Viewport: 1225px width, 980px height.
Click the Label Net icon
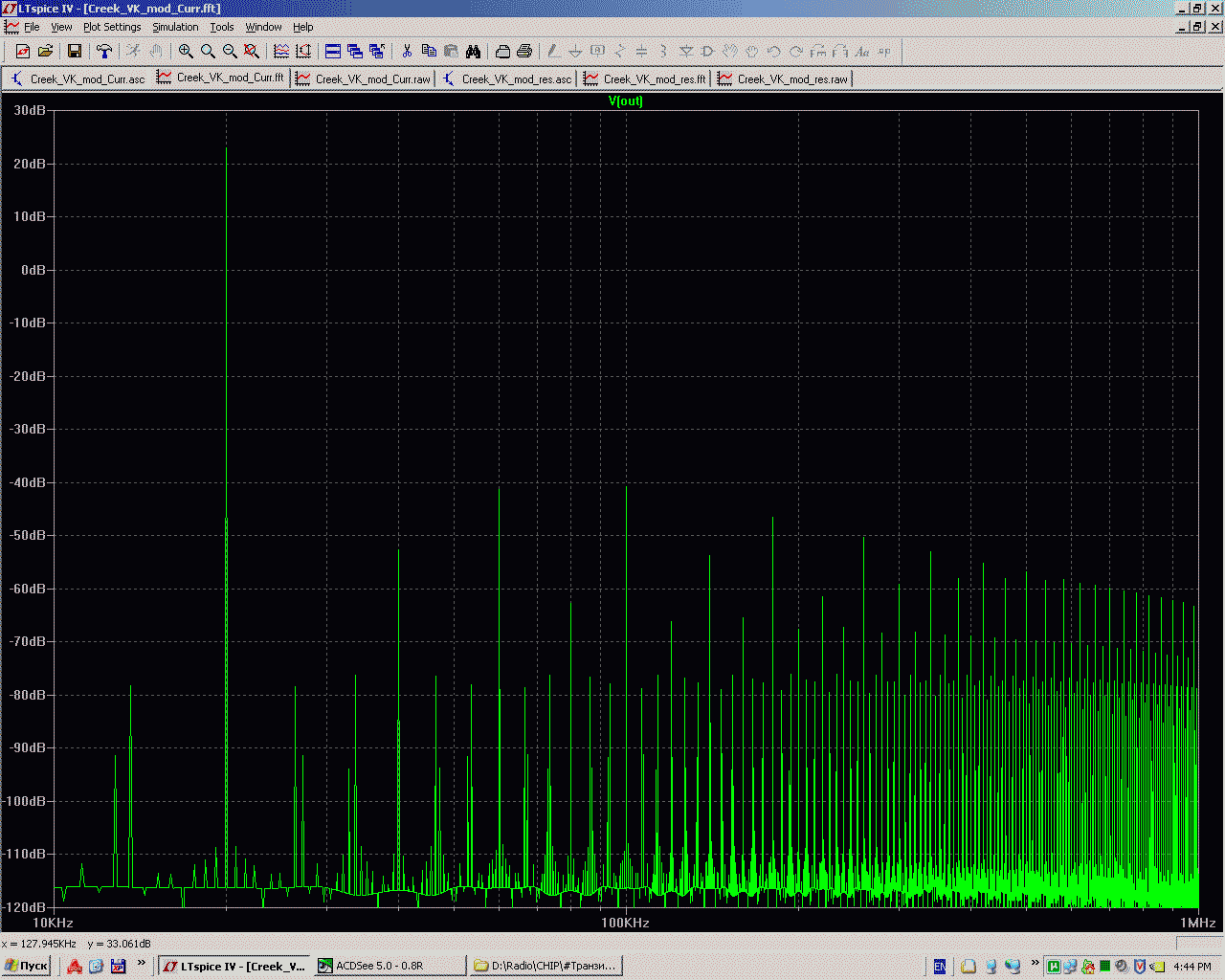click(x=597, y=51)
